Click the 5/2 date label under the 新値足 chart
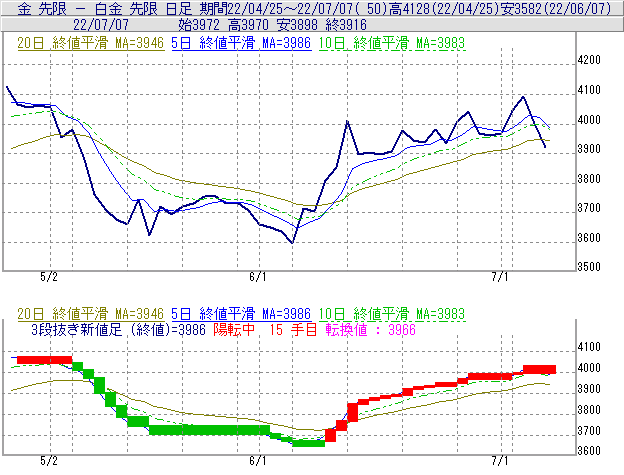624x475 pixels. [49, 461]
